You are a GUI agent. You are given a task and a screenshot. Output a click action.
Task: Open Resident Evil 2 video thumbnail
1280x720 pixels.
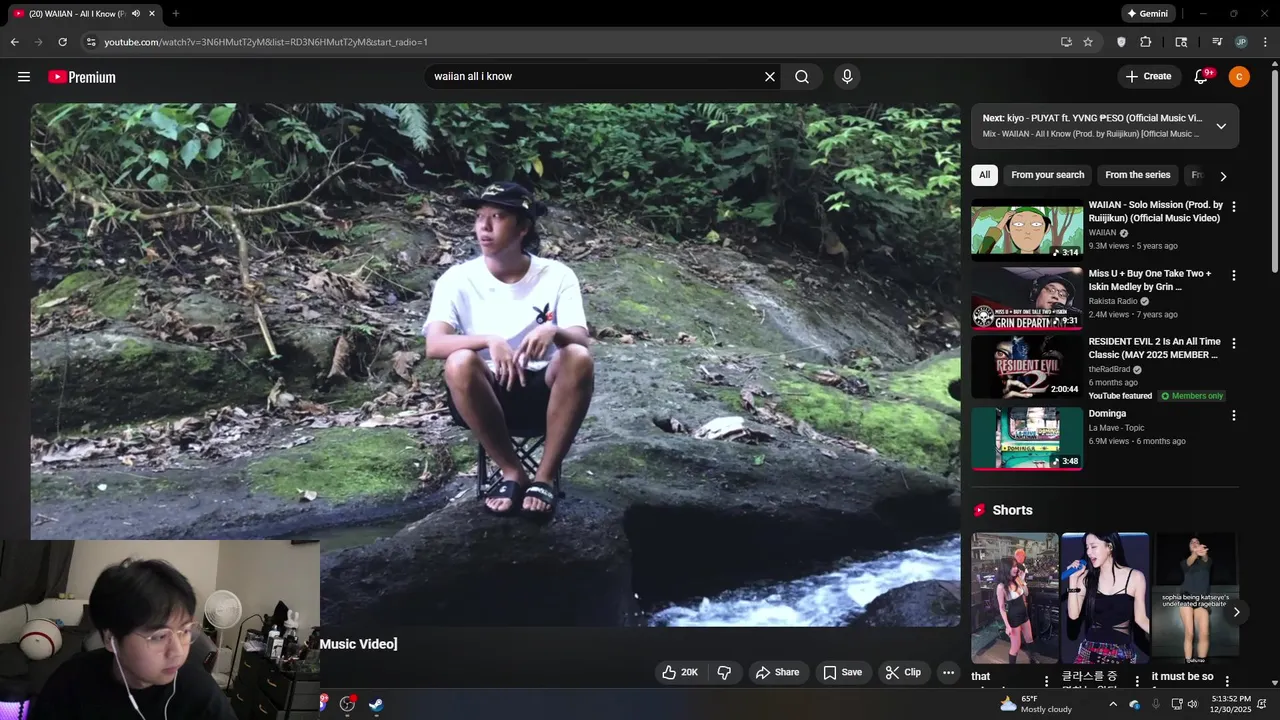pos(1027,366)
